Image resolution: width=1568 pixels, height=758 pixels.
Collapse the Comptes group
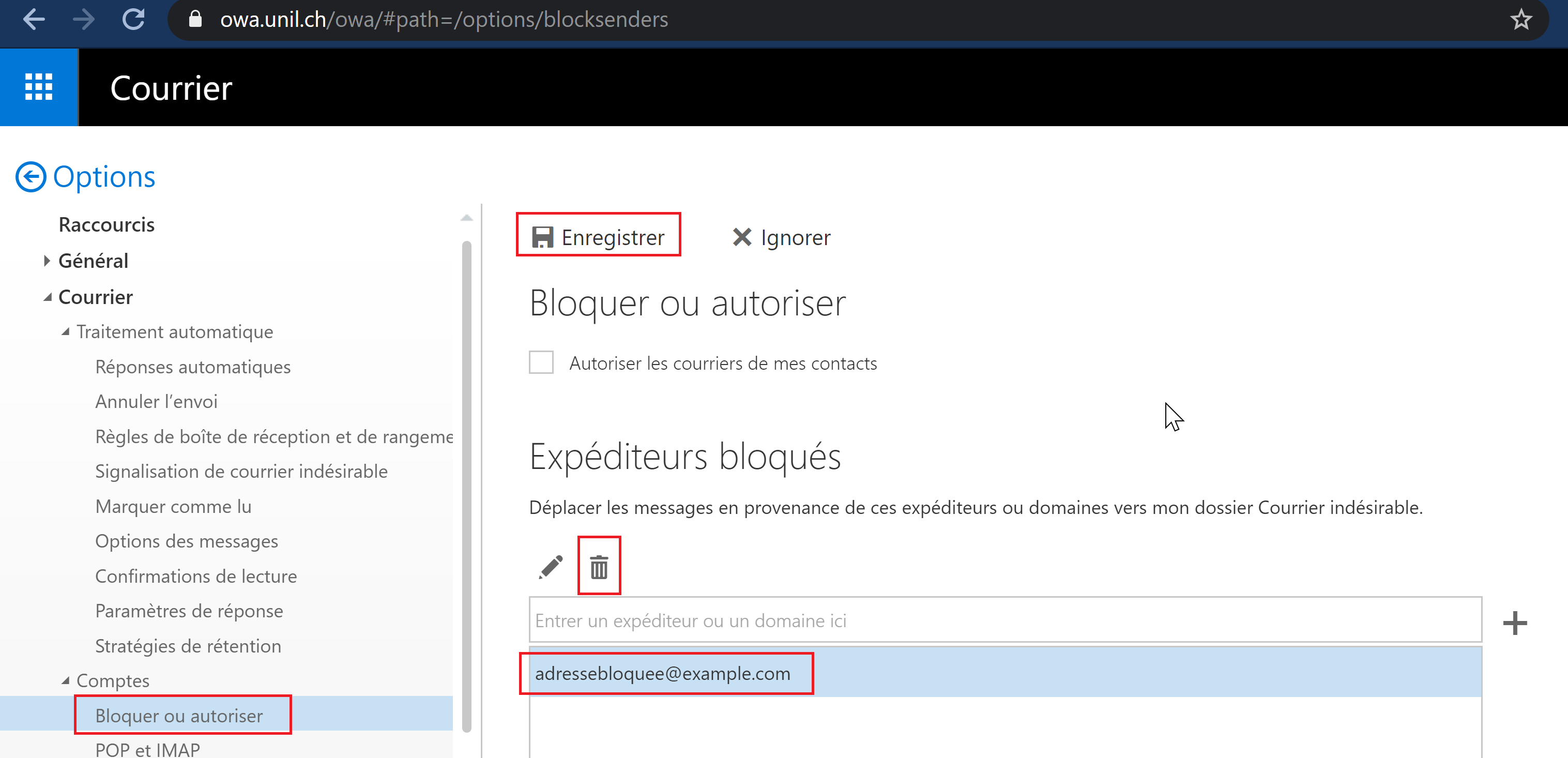click(x=66, y=680)
